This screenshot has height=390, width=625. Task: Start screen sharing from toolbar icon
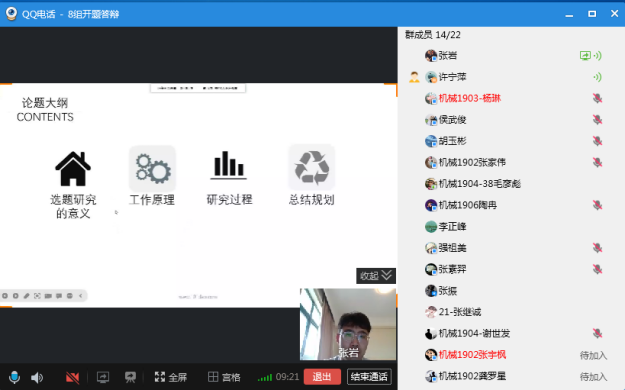click(103, 377)
